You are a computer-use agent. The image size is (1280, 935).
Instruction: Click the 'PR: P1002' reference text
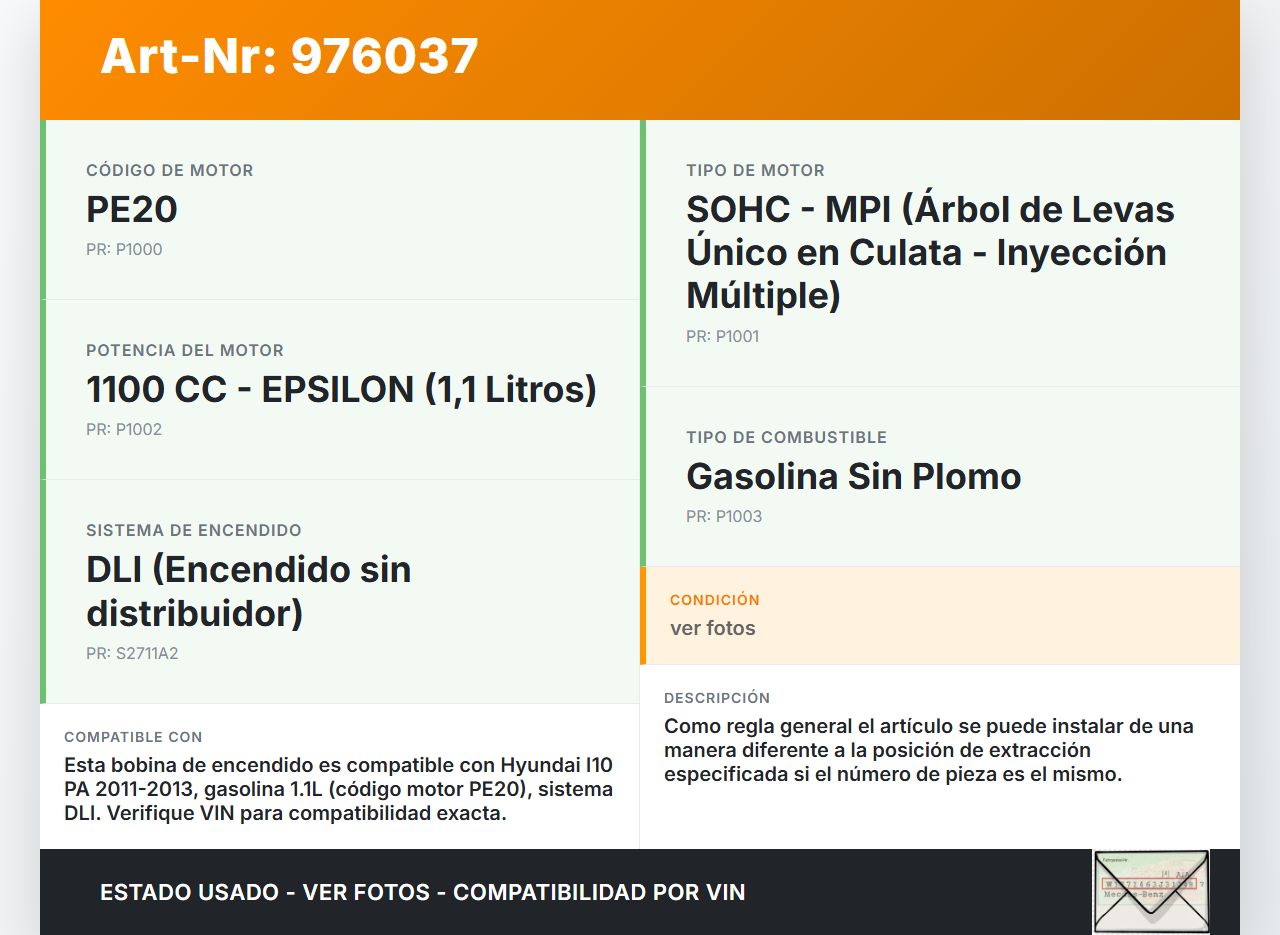pos(124,429)
